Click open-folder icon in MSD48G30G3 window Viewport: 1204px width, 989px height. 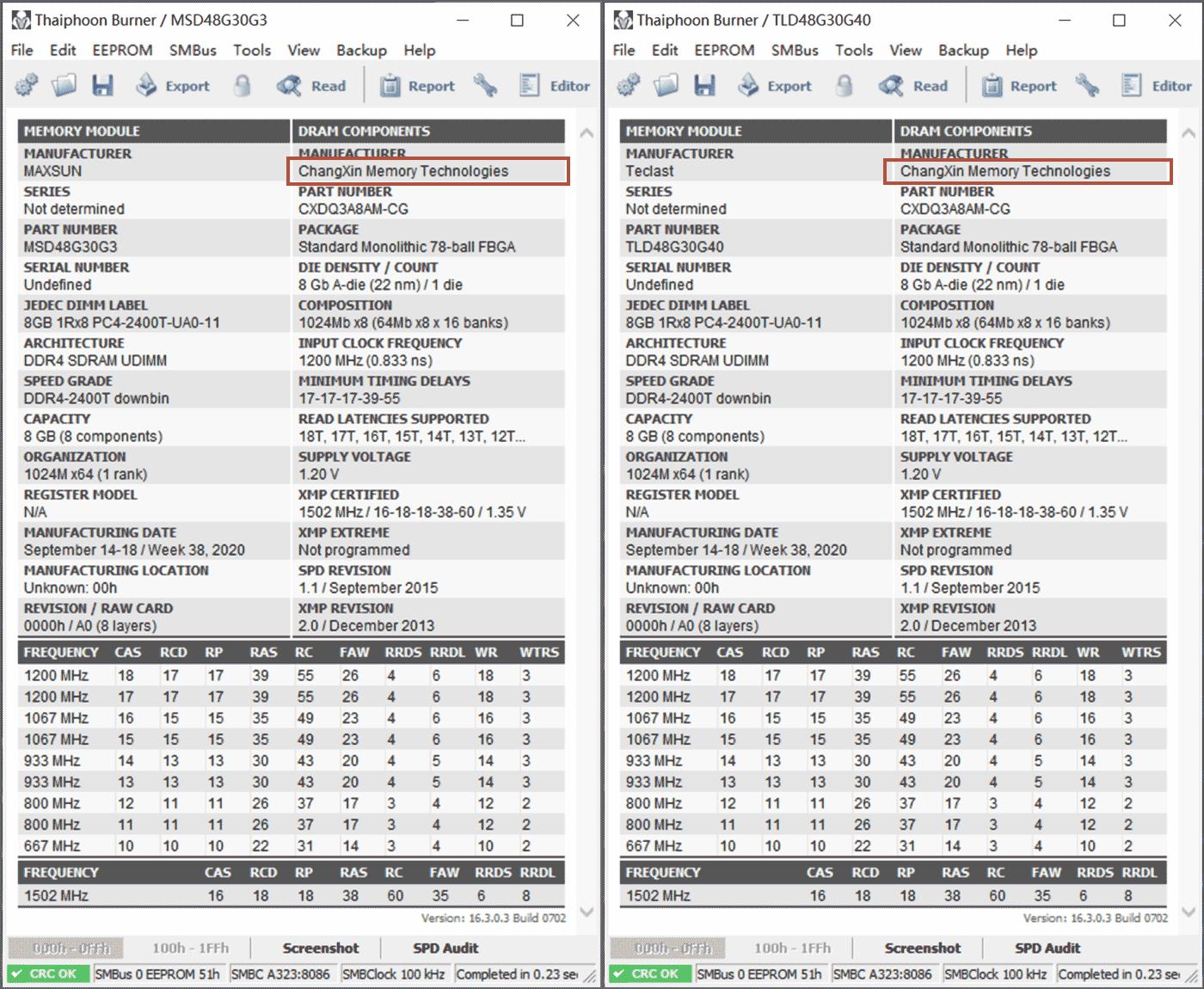(64, 85)
